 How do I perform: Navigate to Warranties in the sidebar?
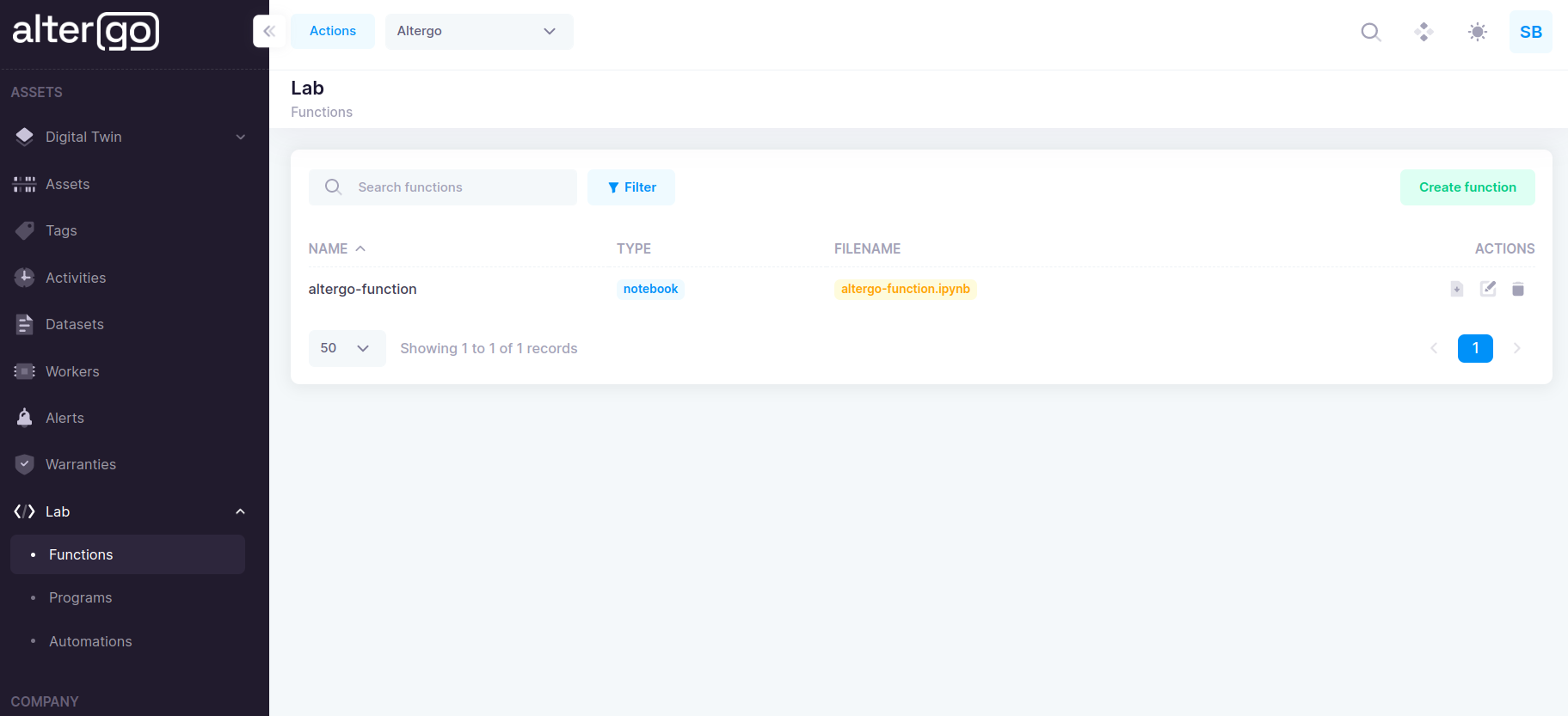point(80,464)
